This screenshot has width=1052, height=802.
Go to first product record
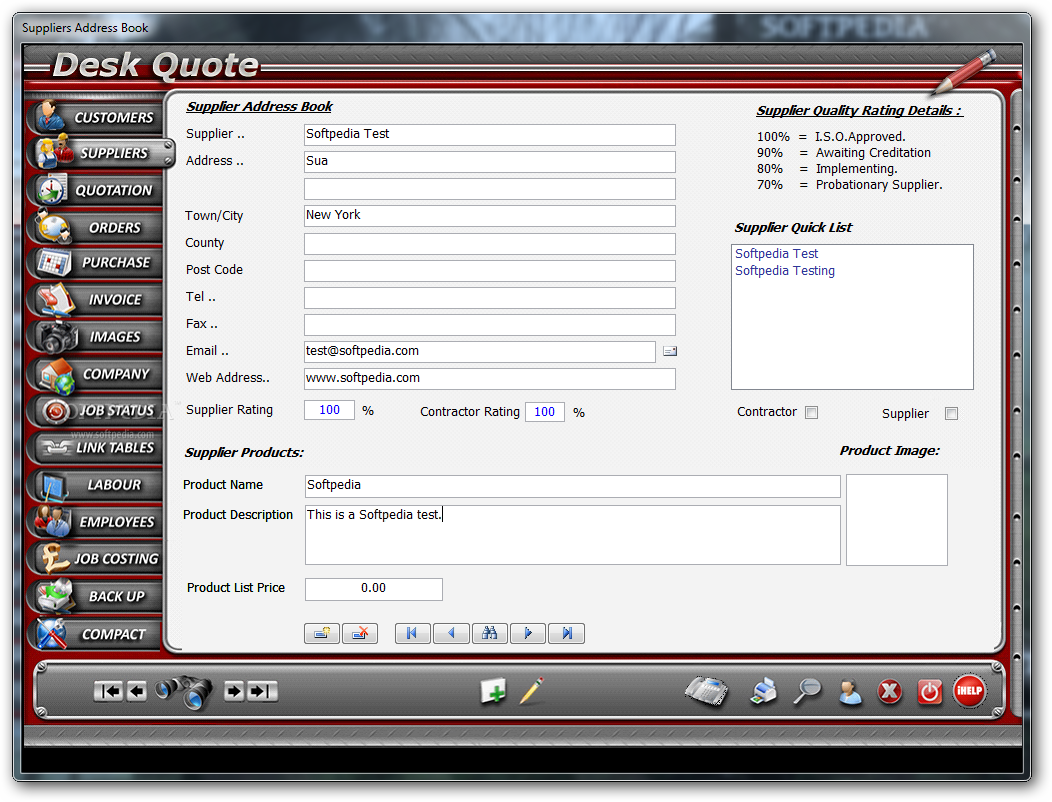(413, 633)
